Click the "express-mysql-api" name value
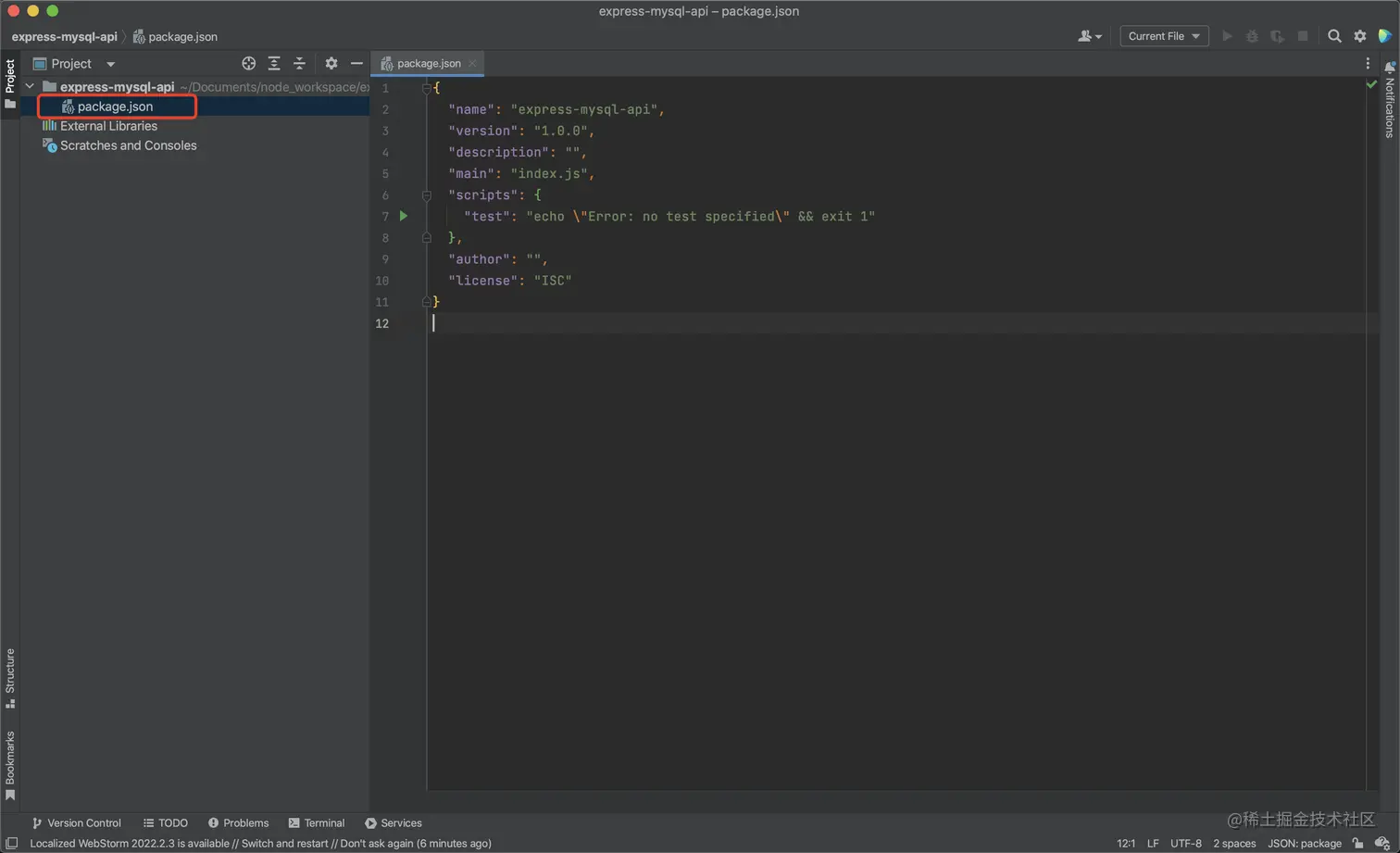Viewport: 1400px width, 853px height. point(583,109)
